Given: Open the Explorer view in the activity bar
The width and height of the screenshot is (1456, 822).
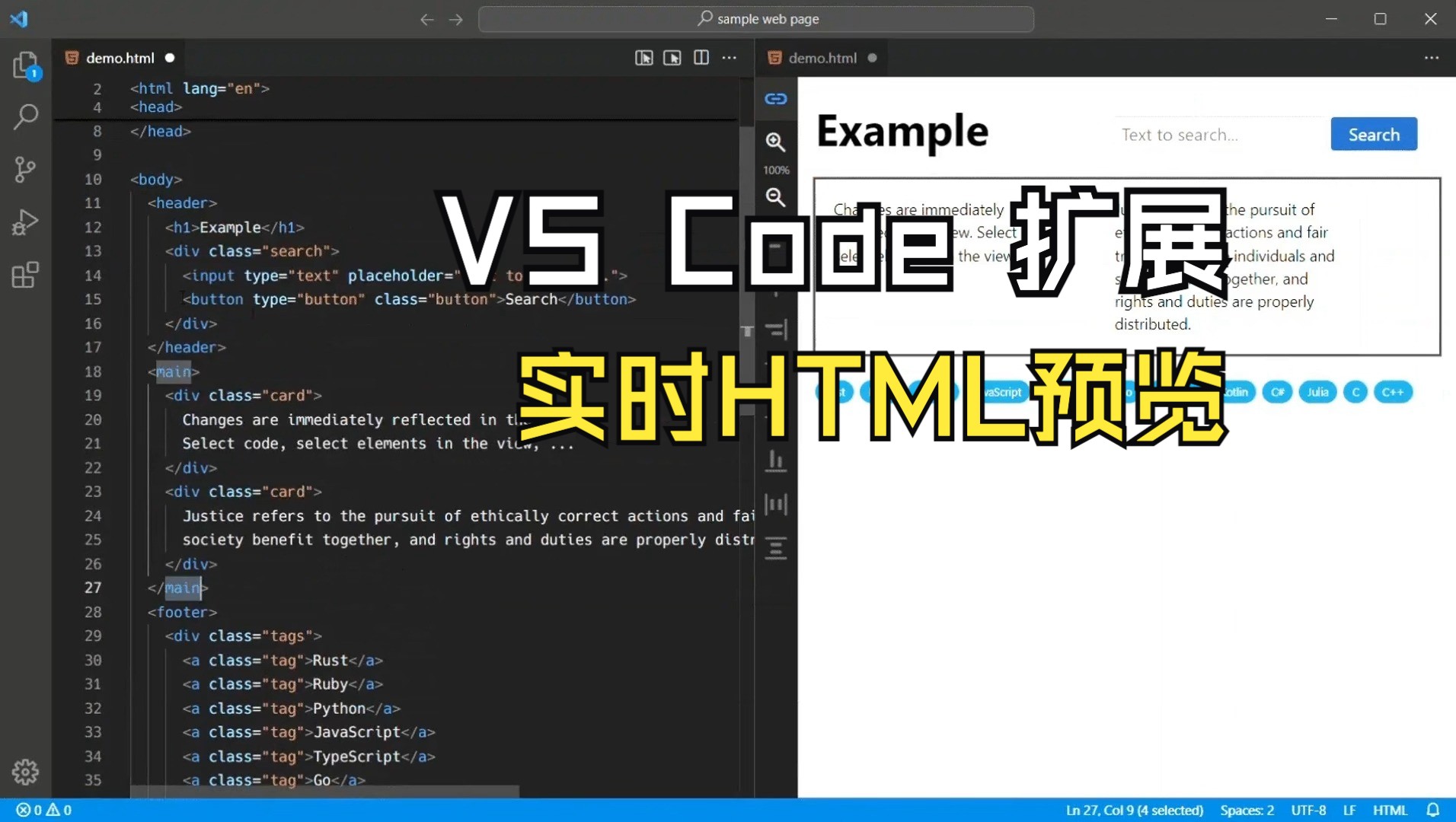Looking at the screenshot, I should point(25,66).
